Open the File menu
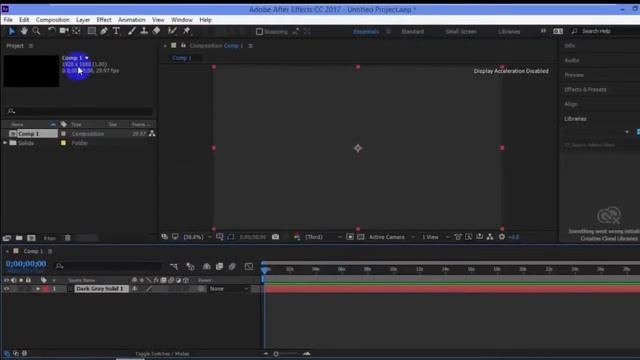 click(8, 20)
